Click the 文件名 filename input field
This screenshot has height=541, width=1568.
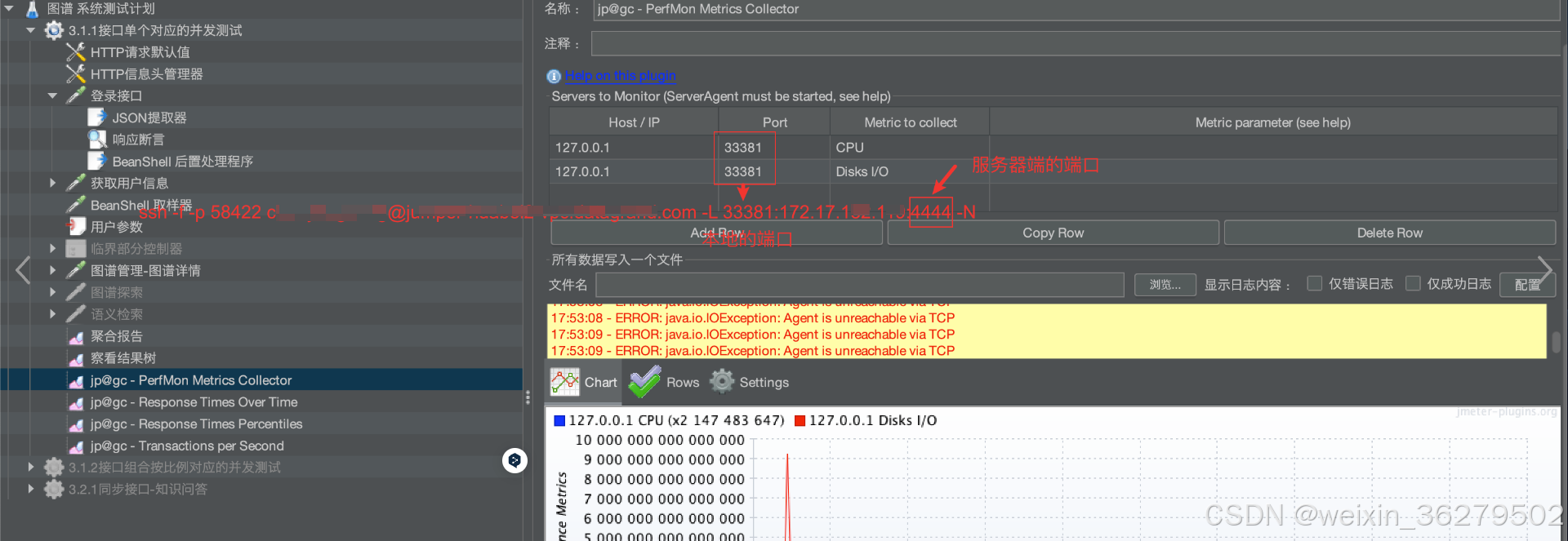tap(860, 285)
